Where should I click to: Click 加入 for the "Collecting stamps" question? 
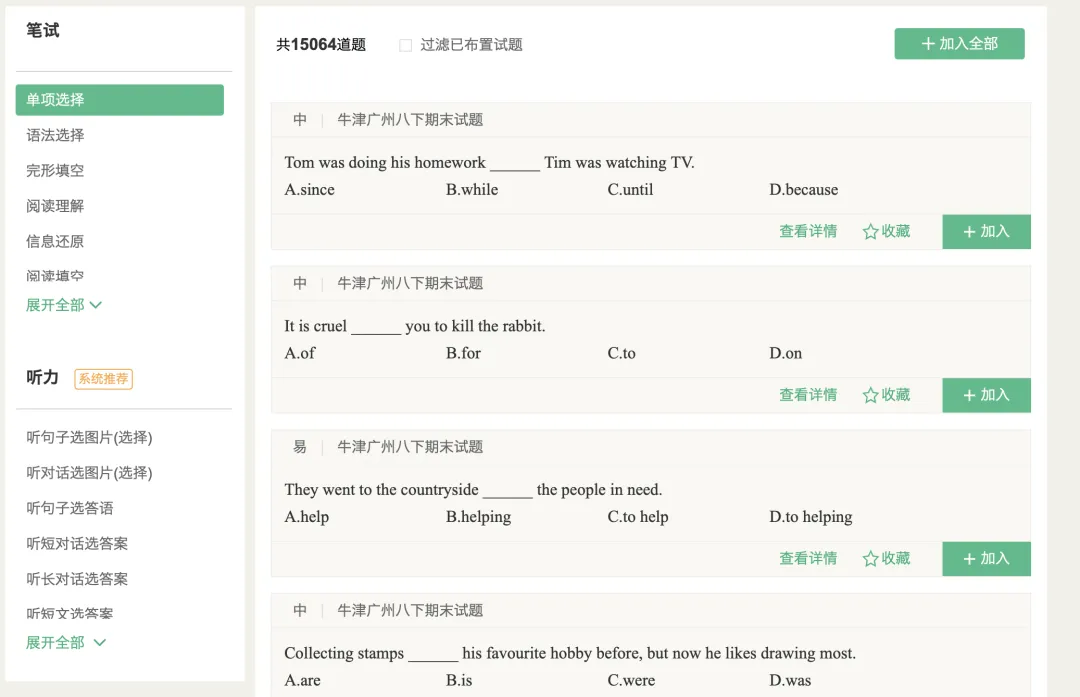pyautogui.click(x=986, y=690)
